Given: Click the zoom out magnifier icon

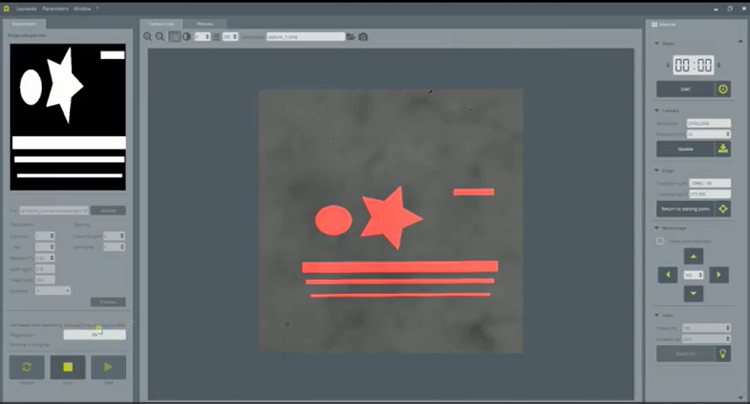Looking at the screenshot, I should [x=160, y=37].
